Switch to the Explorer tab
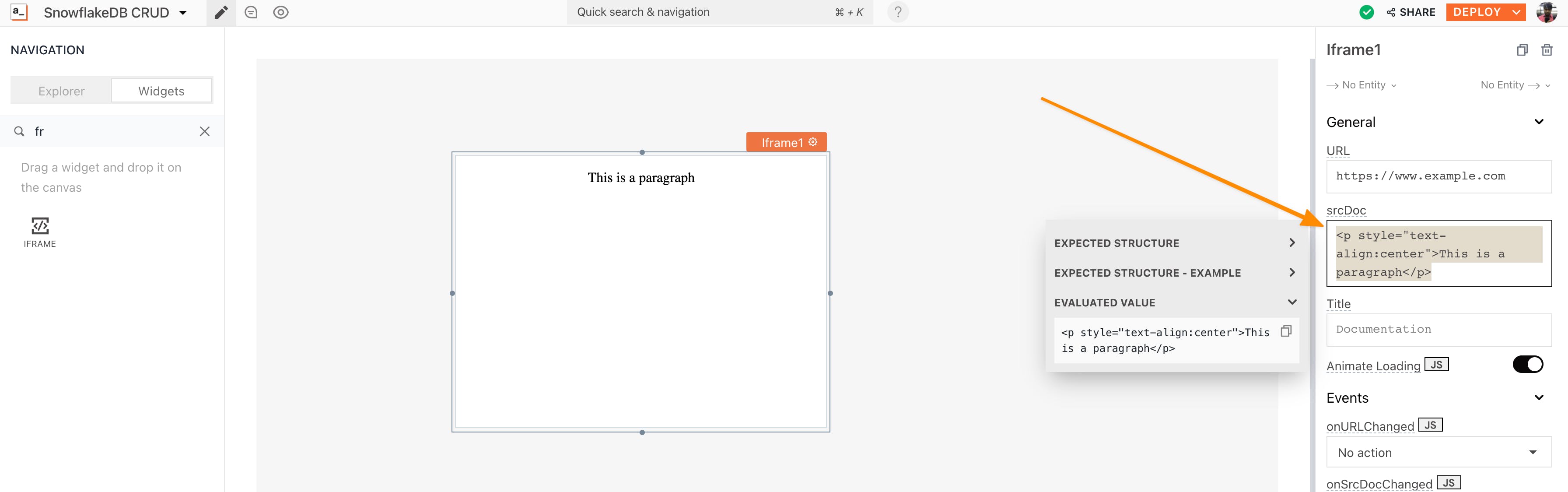Image resolution: width=1568 pixels, height=492 pixels. (61, 91)
